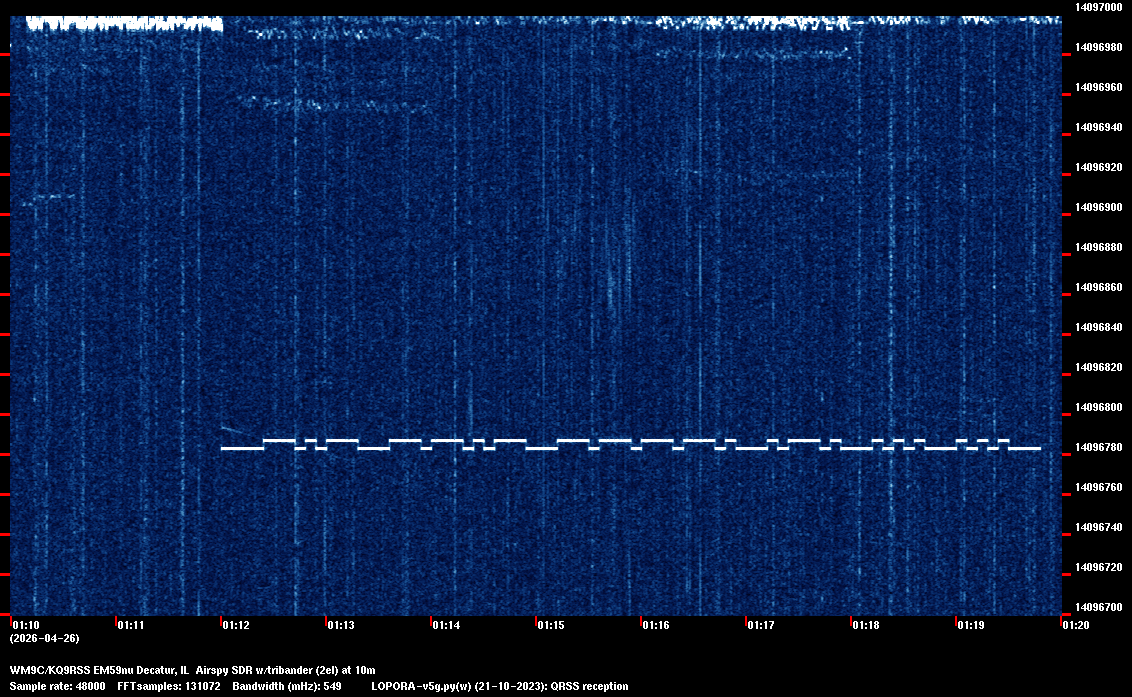1132x697 pixels.
Task: Click the Bandwidth (mHz): 549 text
Action: click(287, 687)
